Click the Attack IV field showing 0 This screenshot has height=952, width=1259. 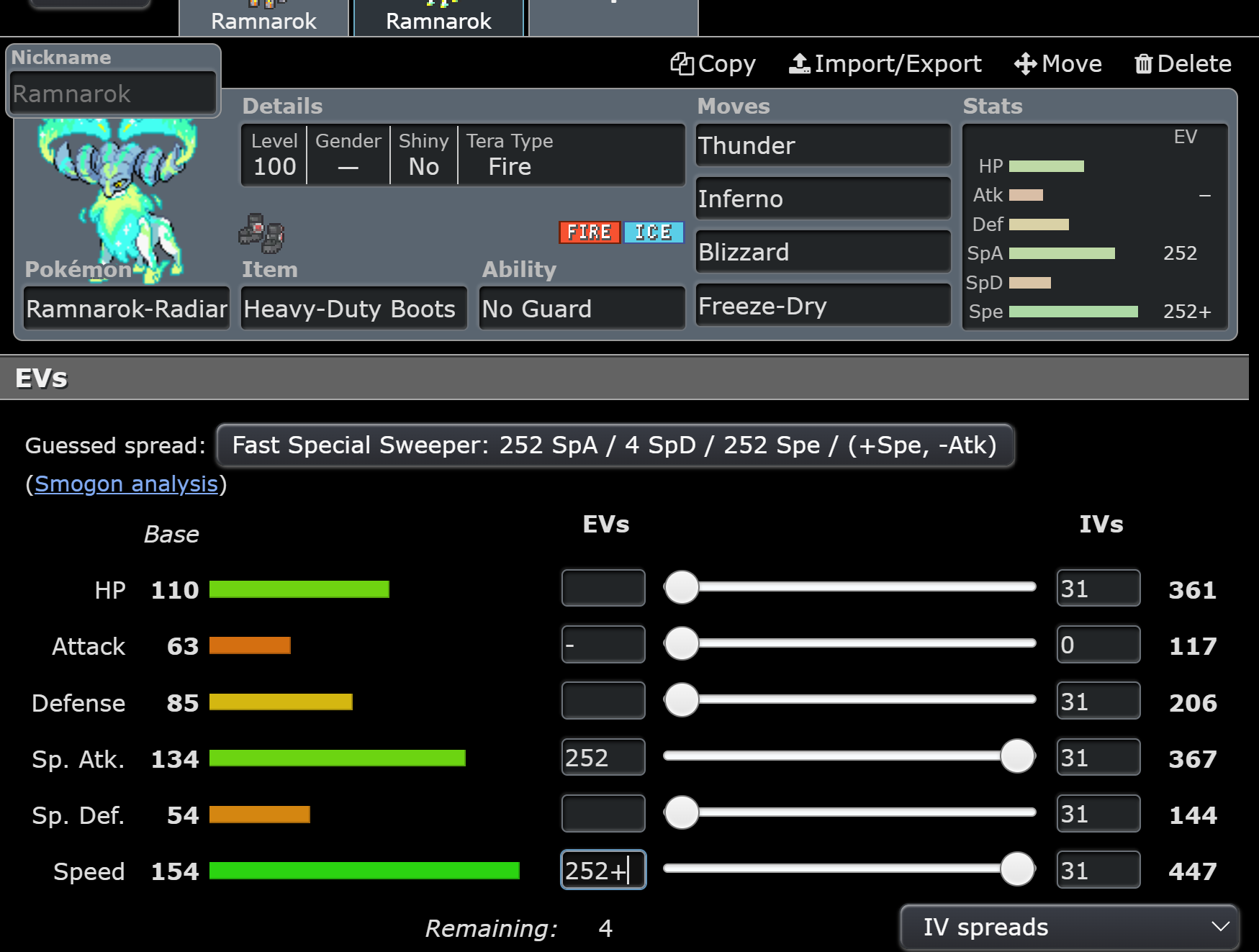pos(1098,644)
